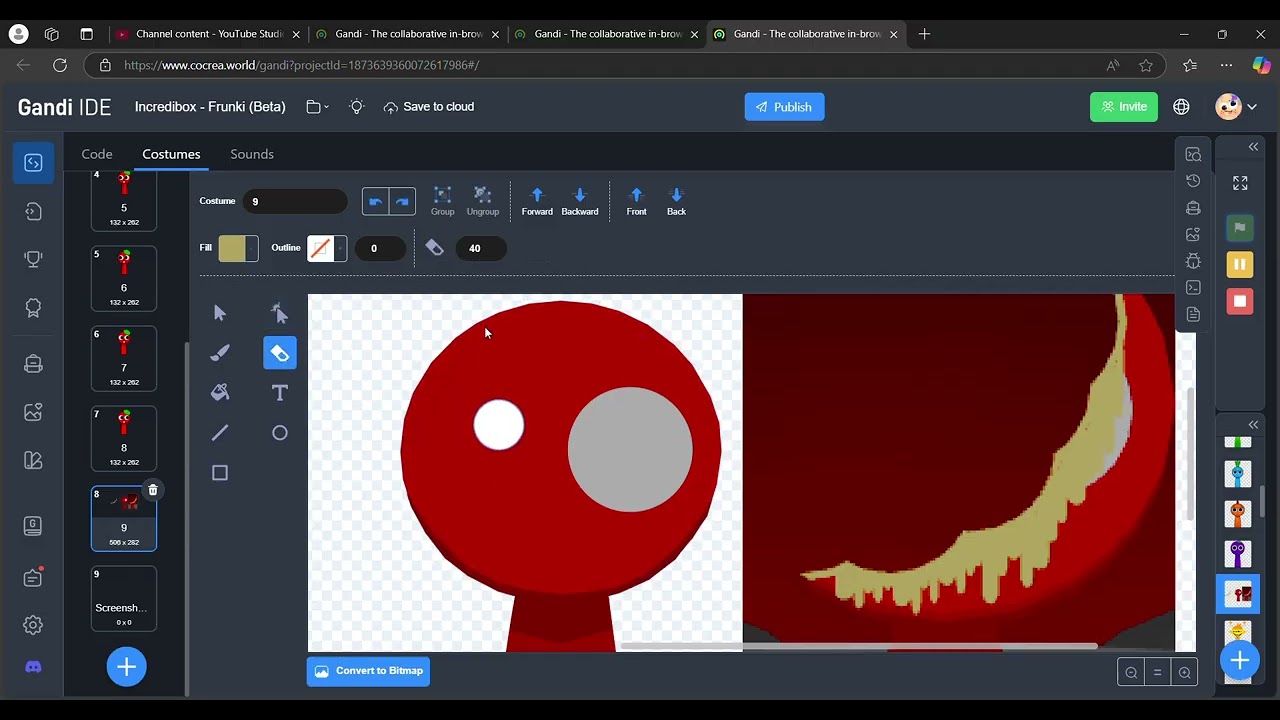
Task: Open the history clock icon
Action: point(1193,181)
